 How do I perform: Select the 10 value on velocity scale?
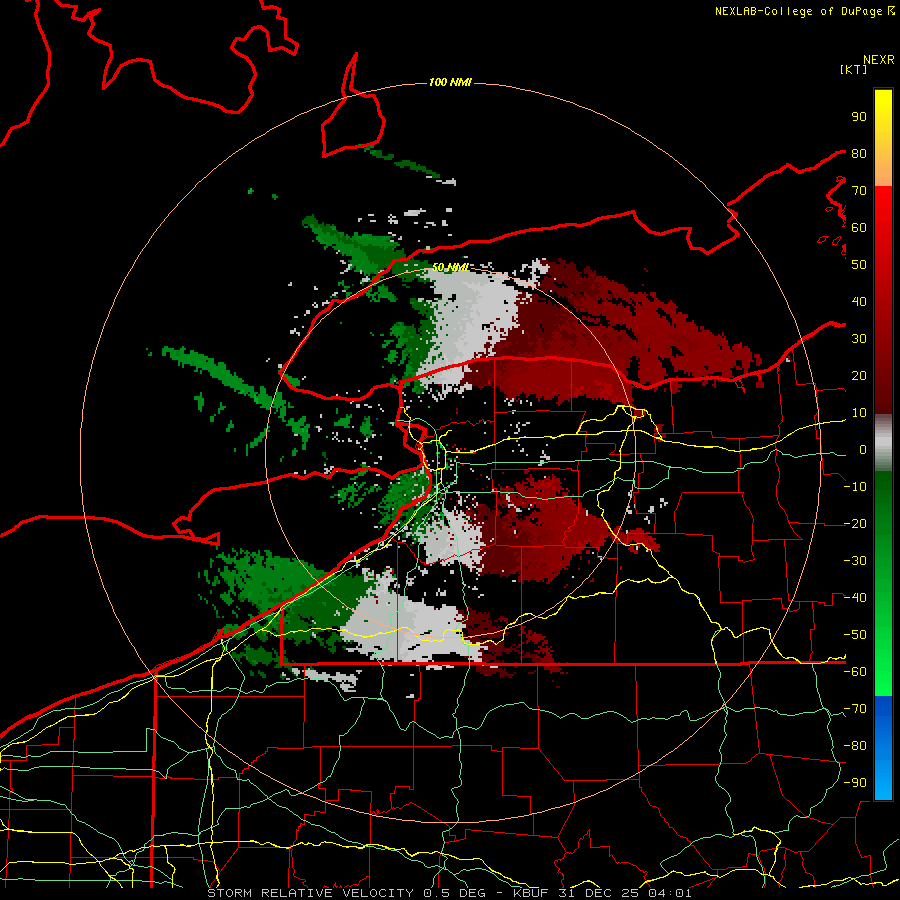(x=859, y=413)
